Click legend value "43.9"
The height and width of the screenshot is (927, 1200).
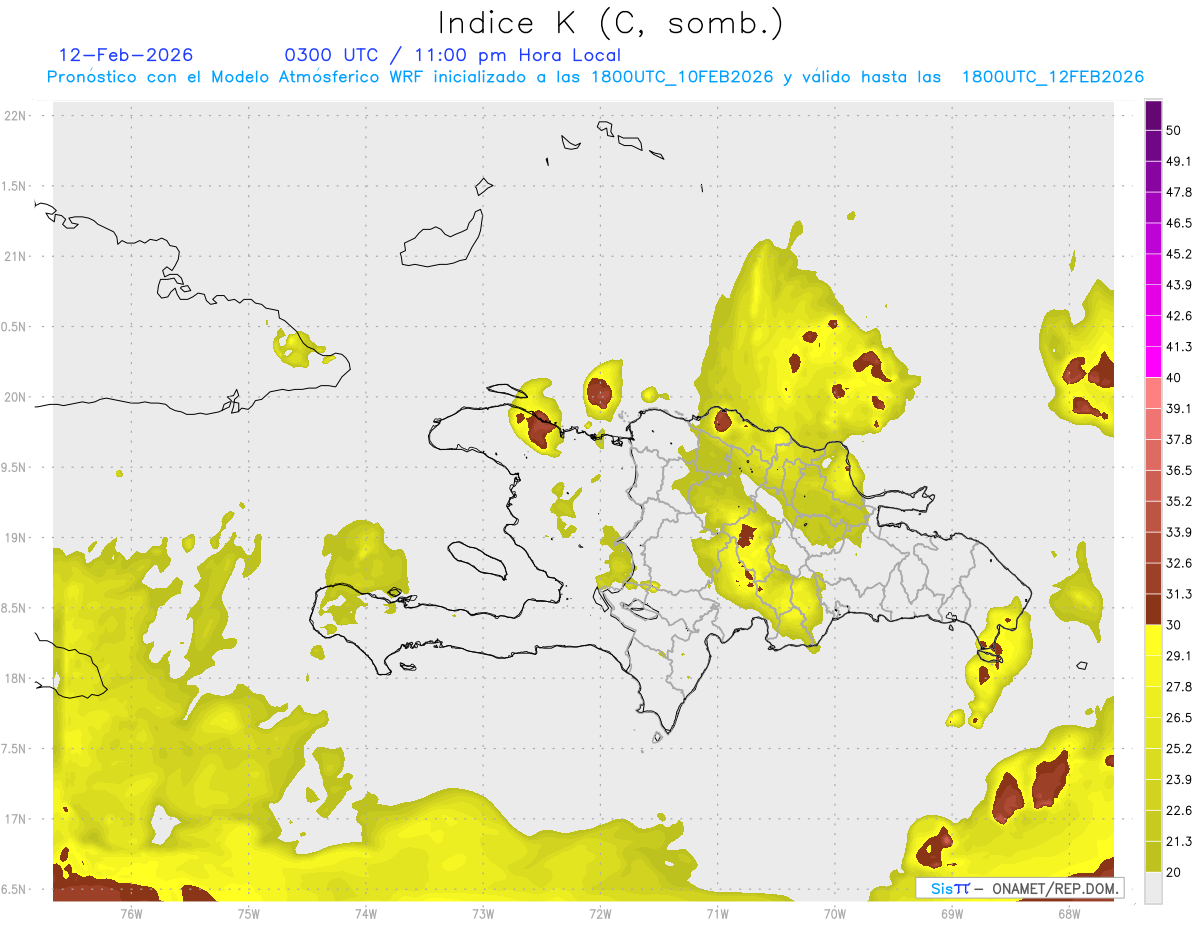1179,285
